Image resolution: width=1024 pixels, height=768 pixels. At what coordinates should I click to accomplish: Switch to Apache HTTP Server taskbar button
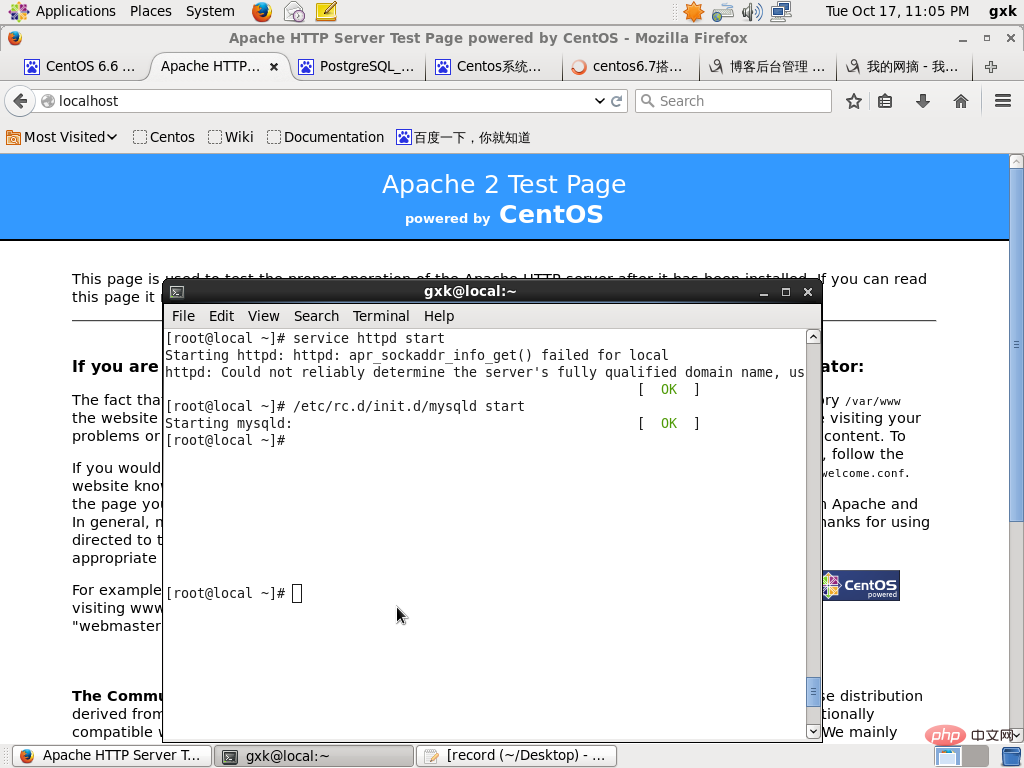click(x=112, y=756)
